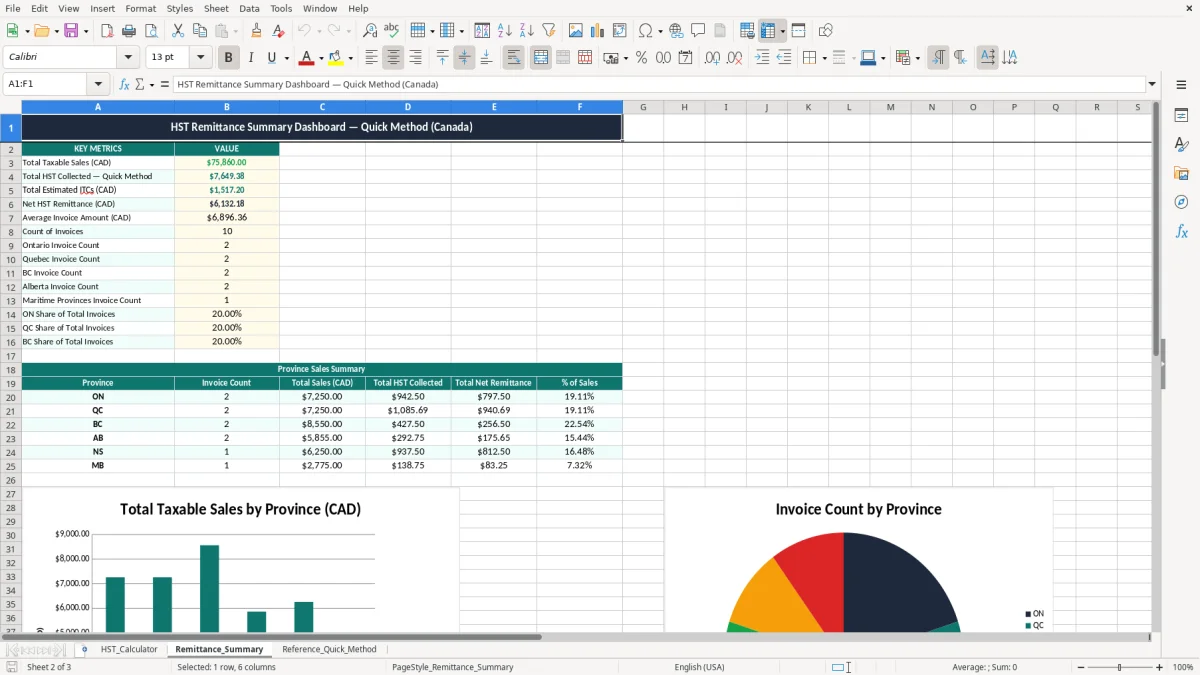1200x675 pixels.
Task: Open the sidebar Navigator panel
Action: (x=1181, y=202)
